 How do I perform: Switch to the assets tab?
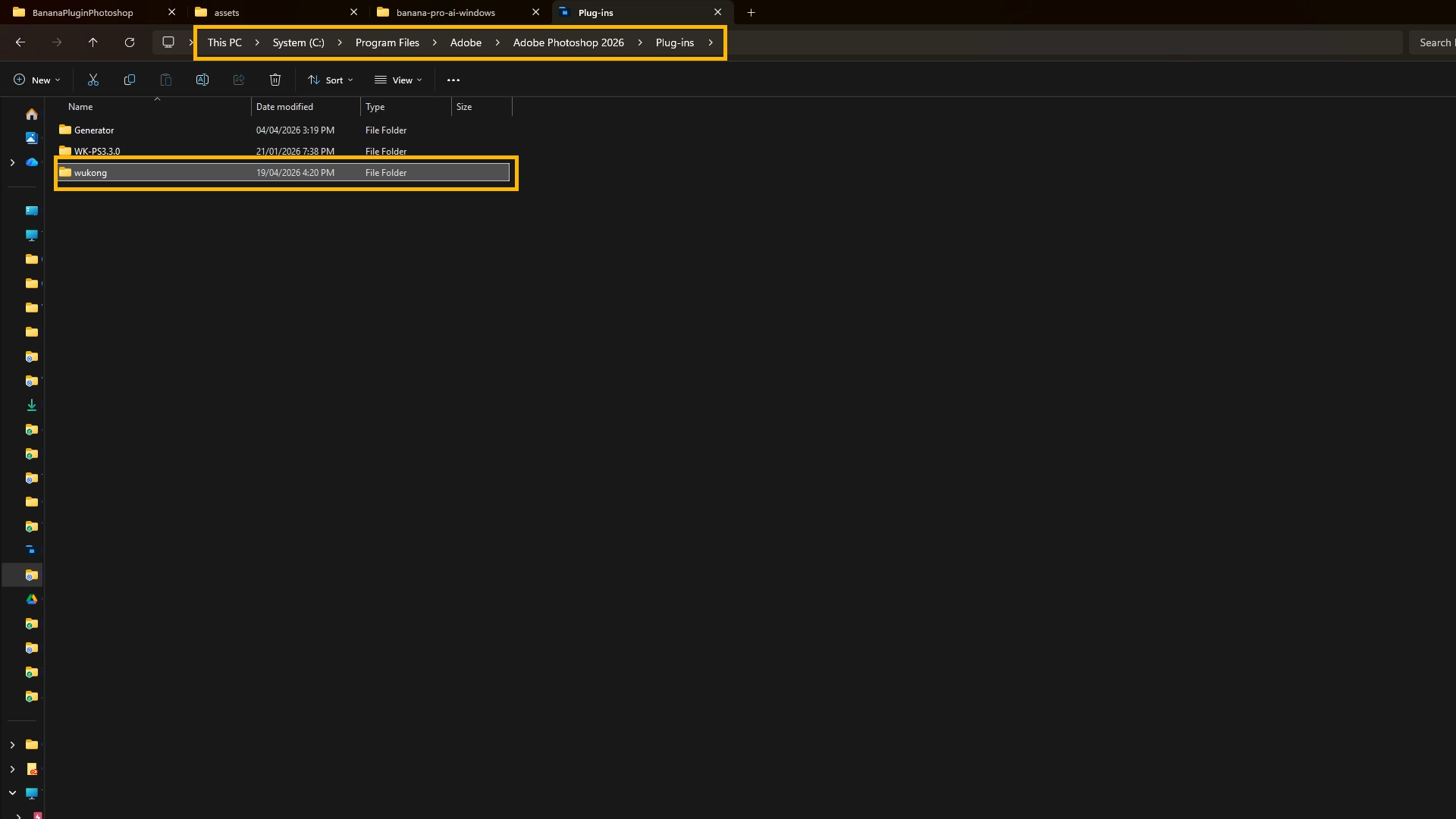(227, 12)
